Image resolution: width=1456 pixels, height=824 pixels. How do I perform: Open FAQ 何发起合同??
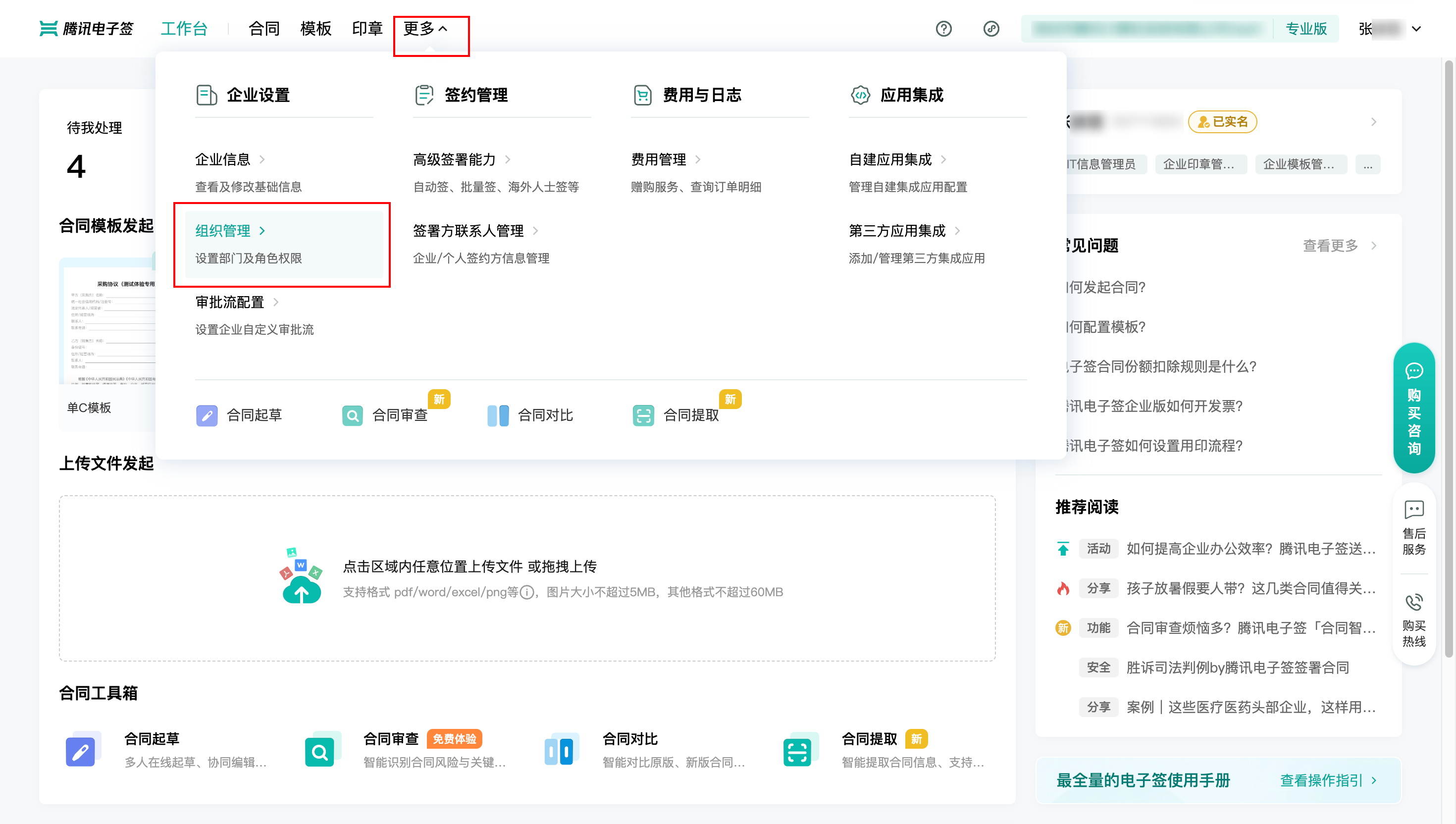[x=1106, y=288]
